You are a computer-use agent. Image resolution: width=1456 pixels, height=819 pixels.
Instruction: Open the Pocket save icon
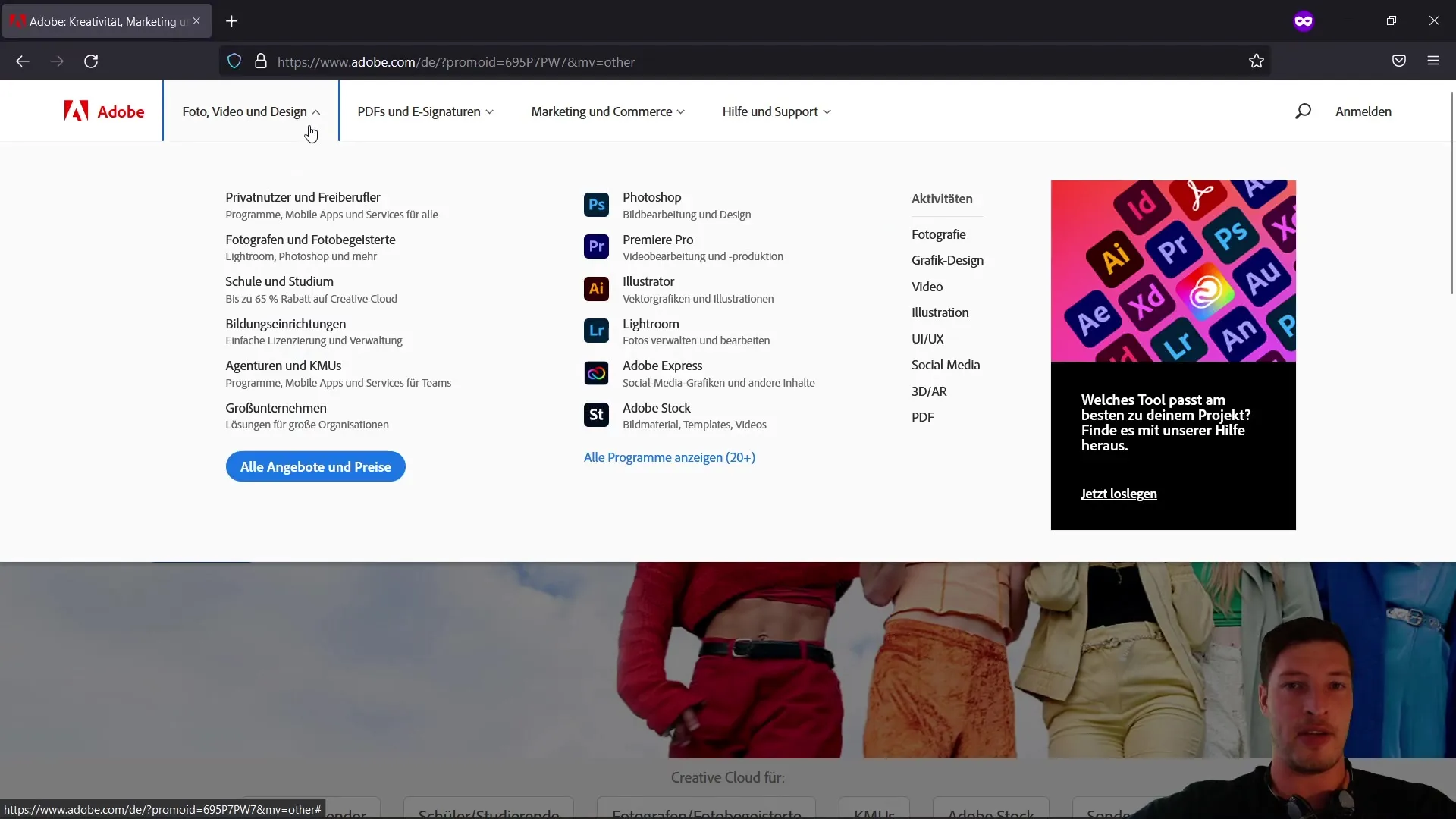(x=1399, y=61)
